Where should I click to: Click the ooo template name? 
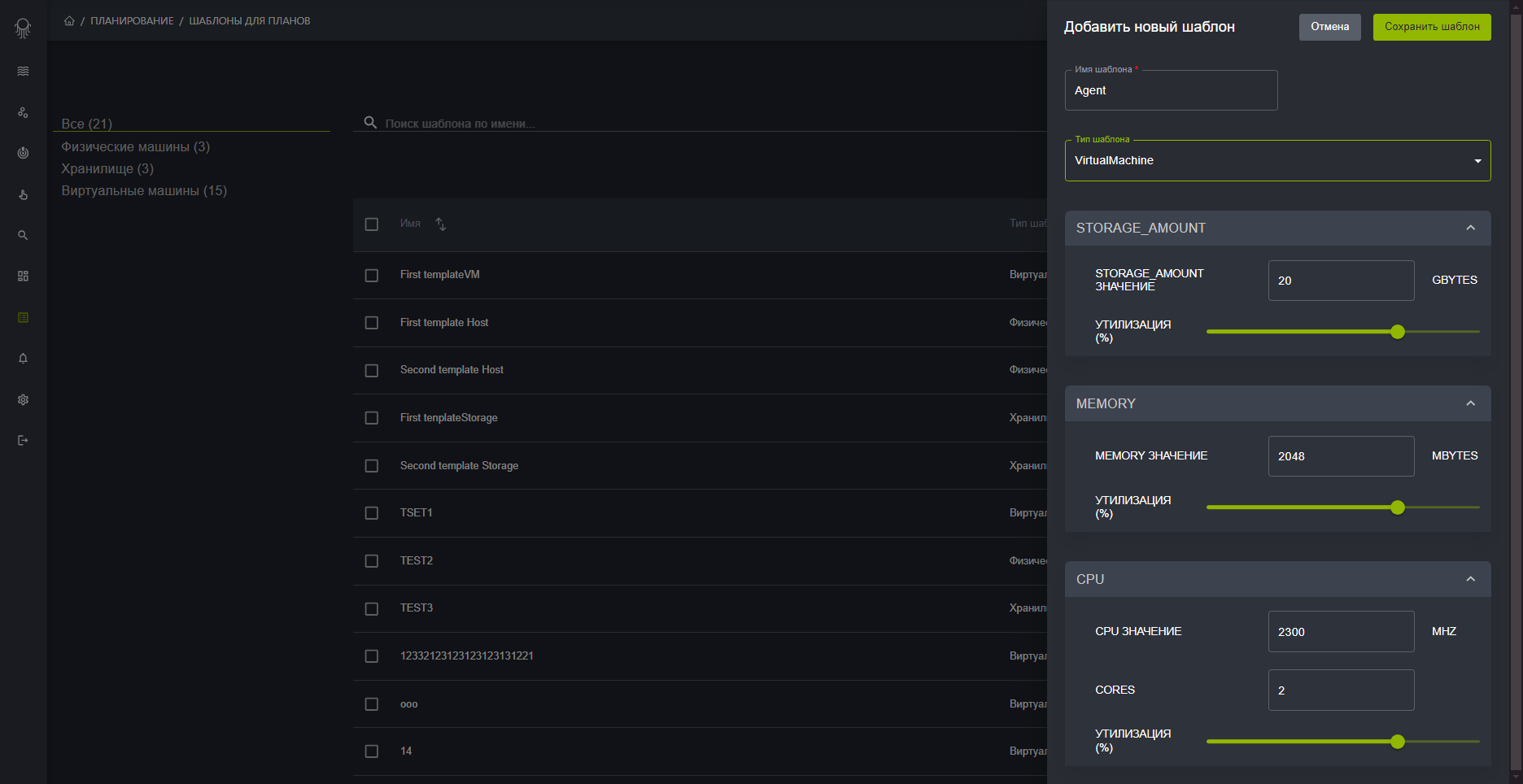(408, 704)
